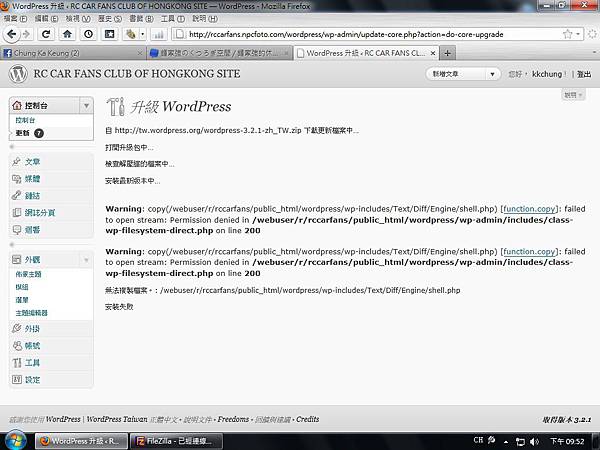Open the 書籤 (Bookmarks) menu

coord(141,18)
